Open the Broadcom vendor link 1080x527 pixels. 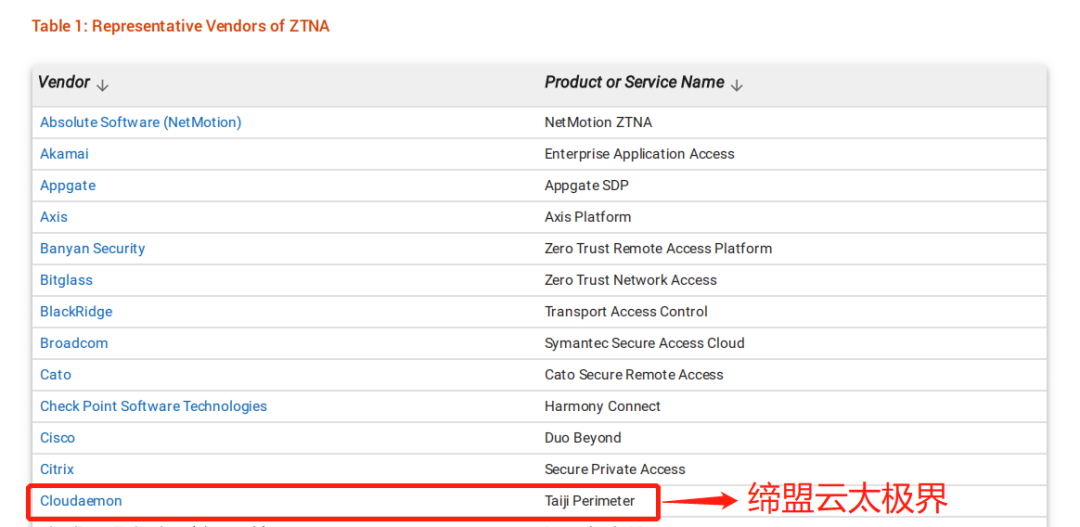74,343
